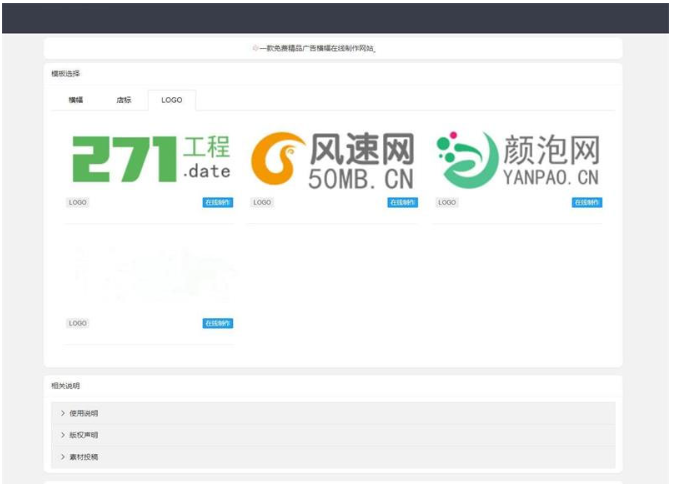This screenshot has width=691, height=484.
Task: Expand the 素材投稿 section
Action: tap(84, 457)
